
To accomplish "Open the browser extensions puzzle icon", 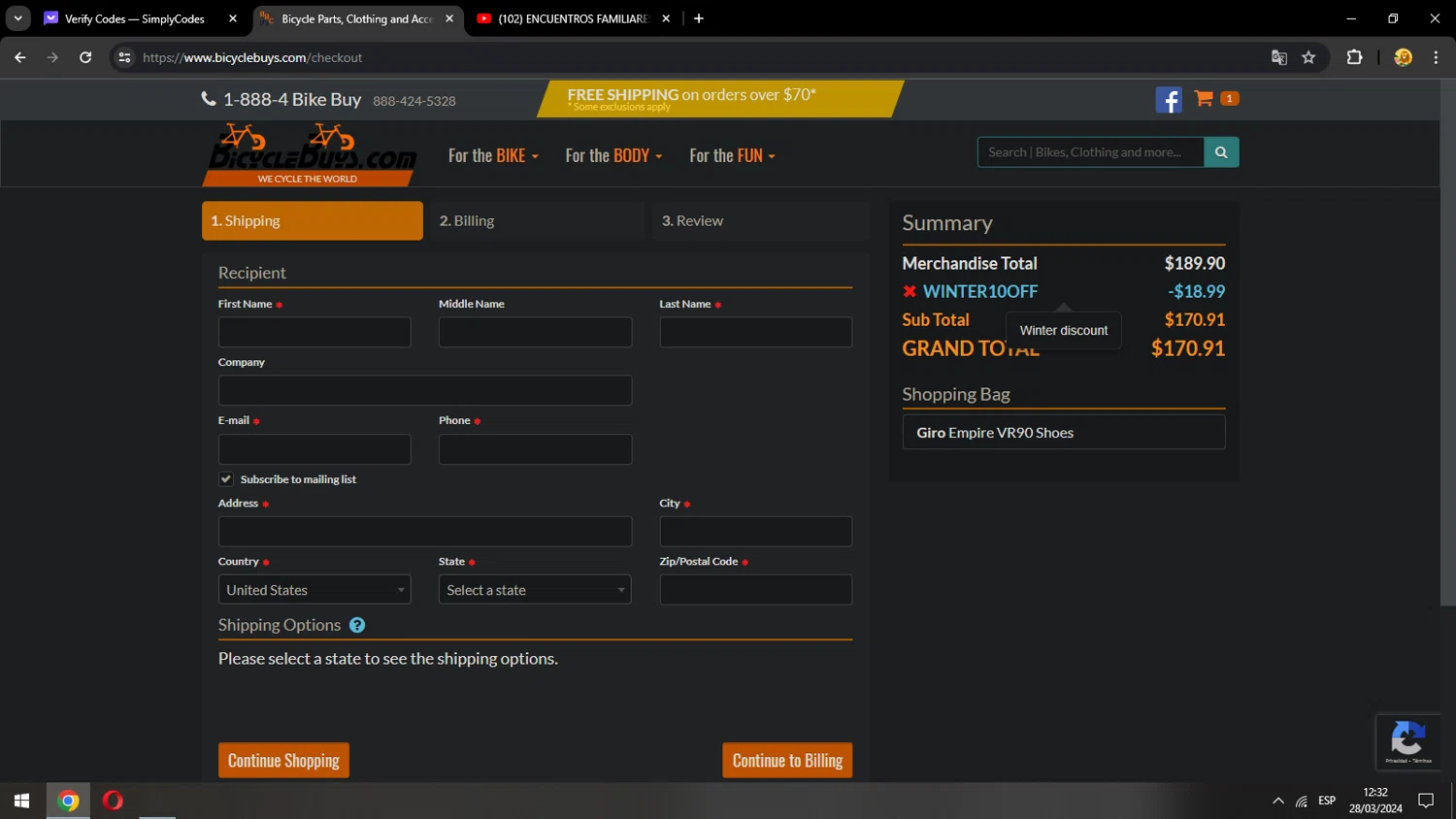I will pos(1355,57).
